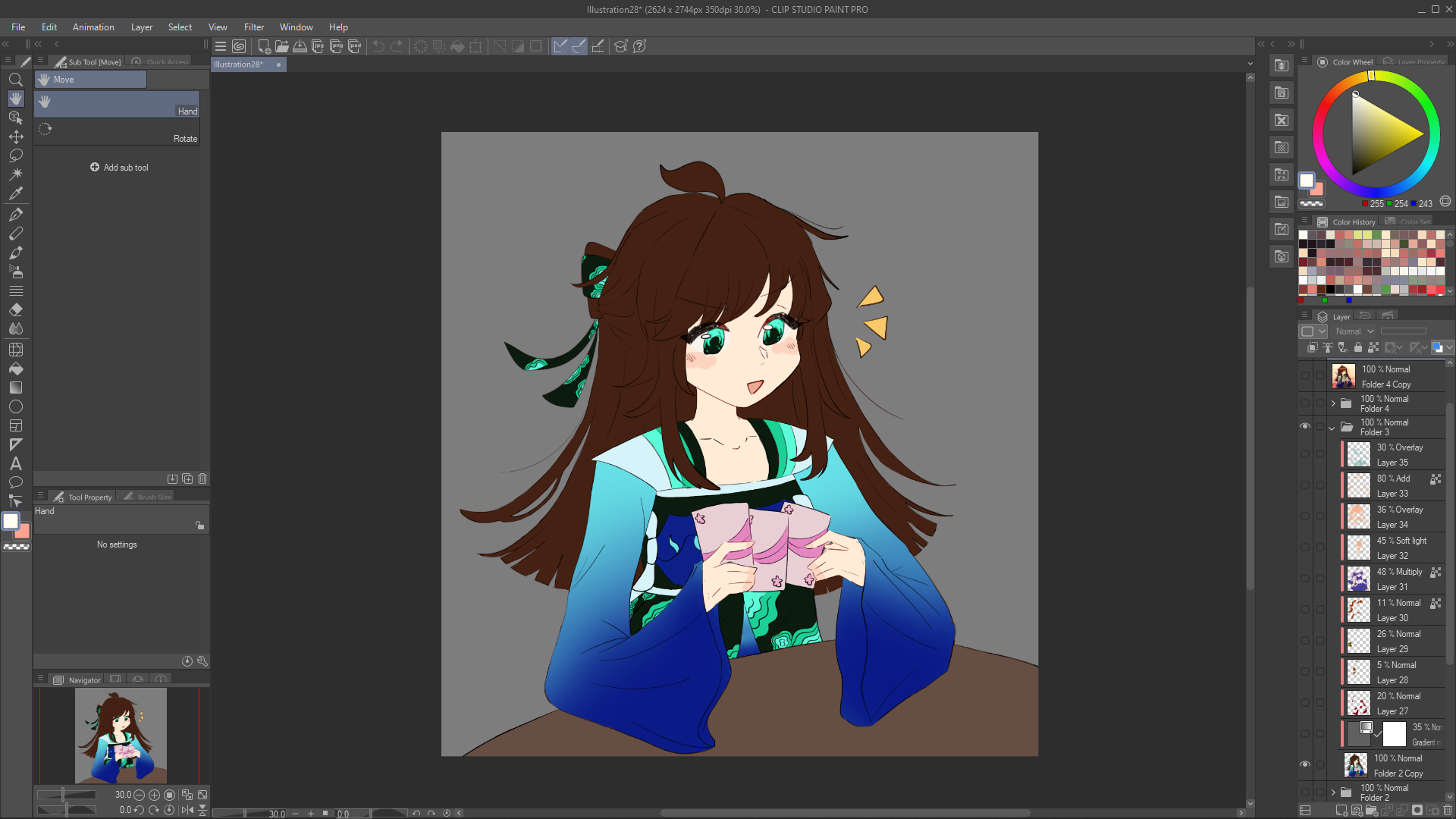This screenshot has width=1456, height=819.
Task: Select the Brush tool
Action: (x=15, y=253)
